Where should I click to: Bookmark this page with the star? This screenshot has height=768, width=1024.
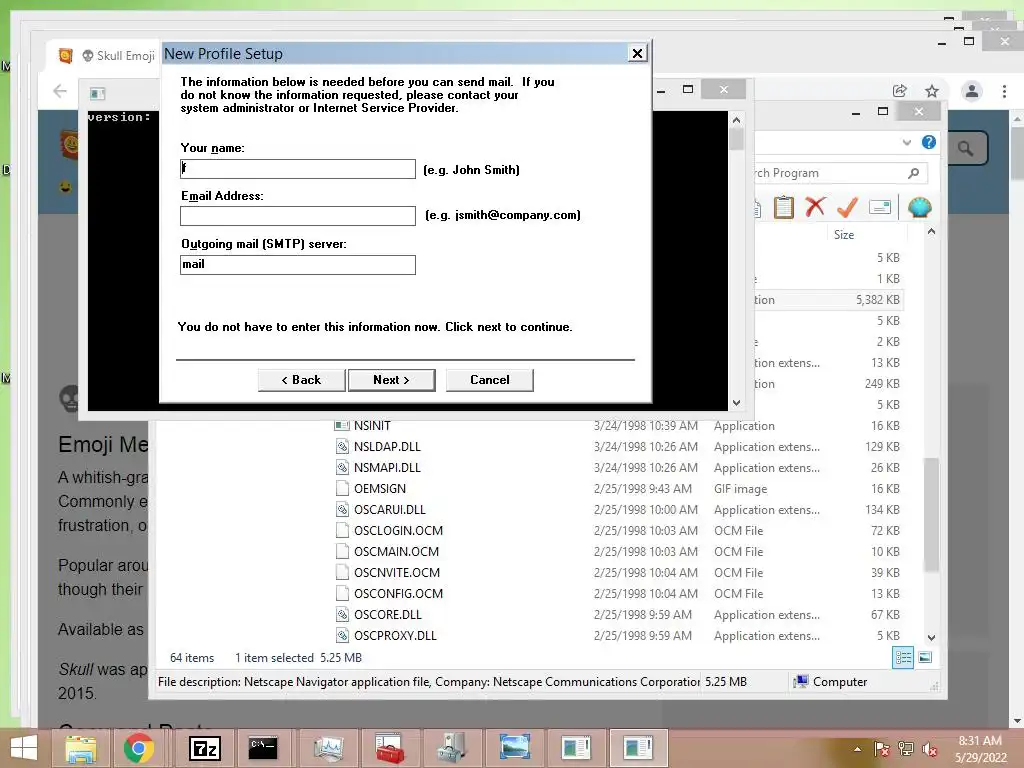932,91
